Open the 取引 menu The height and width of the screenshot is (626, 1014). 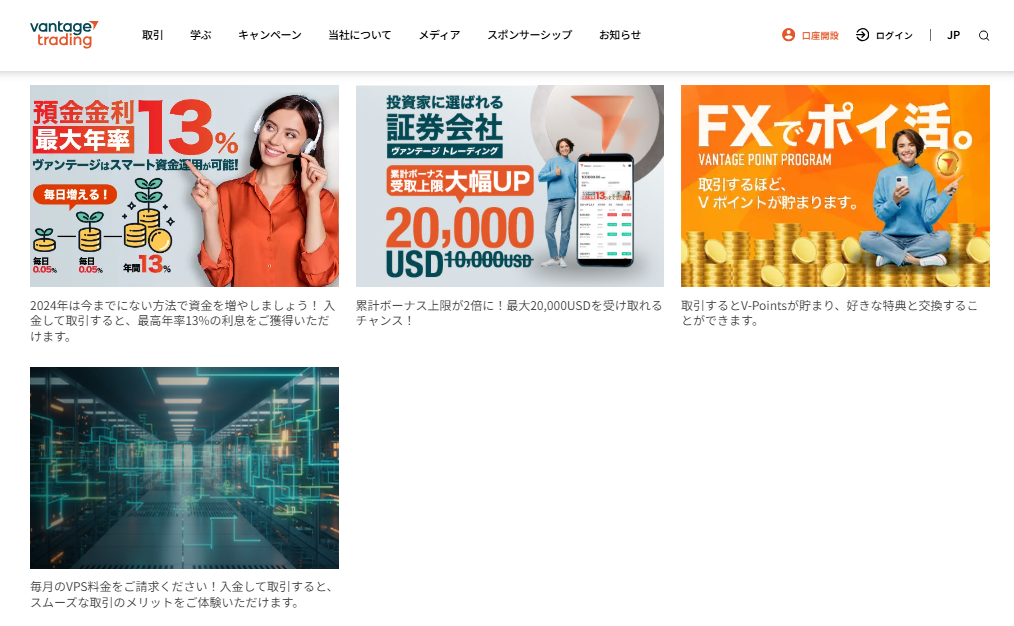pos(153,35)
